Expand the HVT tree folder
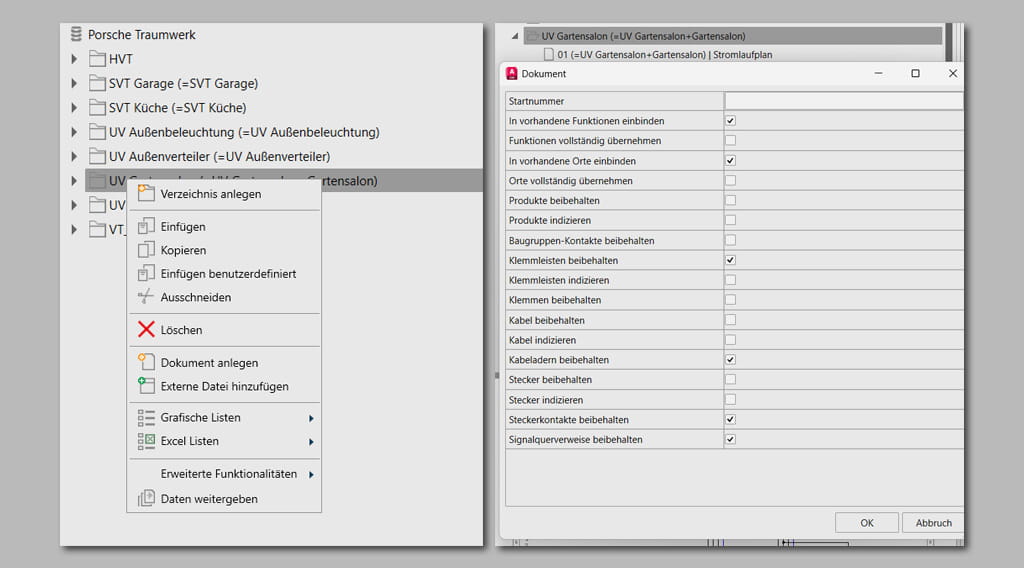The height and width of the screenshot is (568, 1024). [x=74, y=59]
